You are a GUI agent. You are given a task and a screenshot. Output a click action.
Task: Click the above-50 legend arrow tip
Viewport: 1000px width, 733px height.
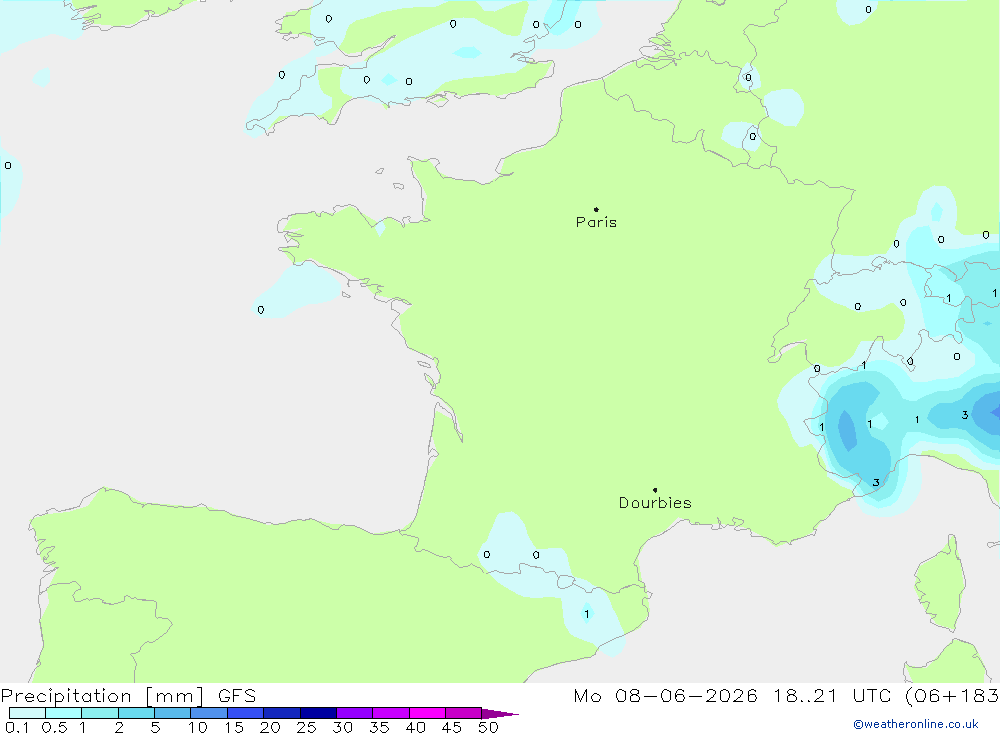coord(500,714)
